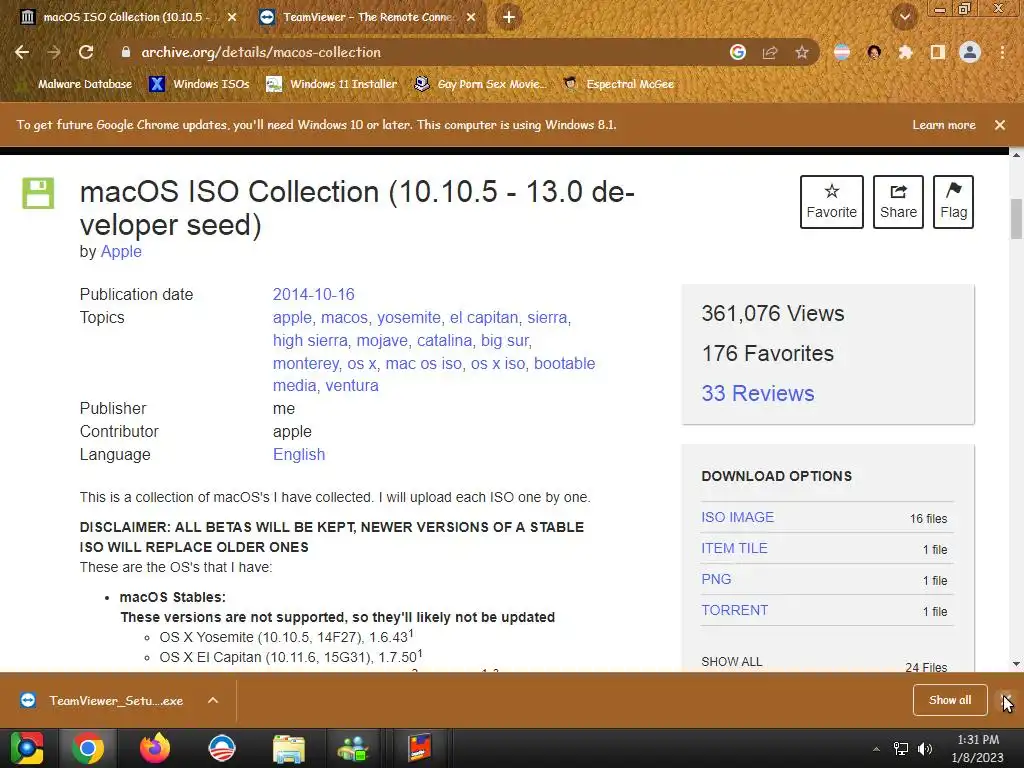Open the Espectral McGee bookmark
The width and height of the screenshot is (1024, 768).
point(618,84)
